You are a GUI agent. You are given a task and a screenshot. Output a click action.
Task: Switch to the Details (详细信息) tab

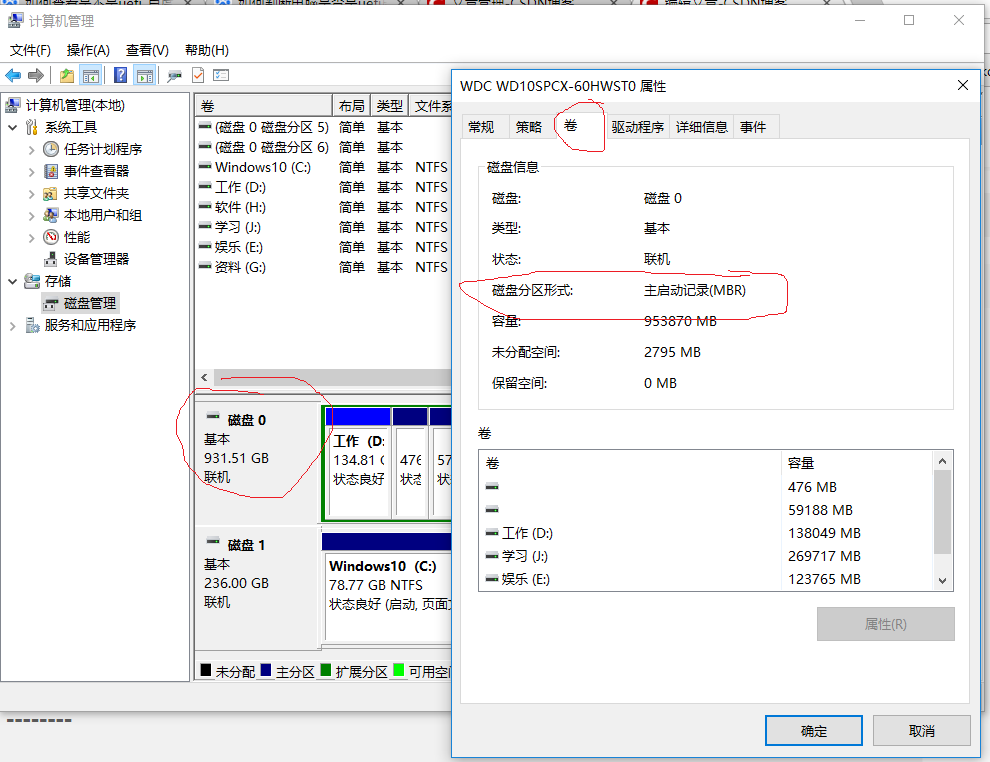pos(701,127)
